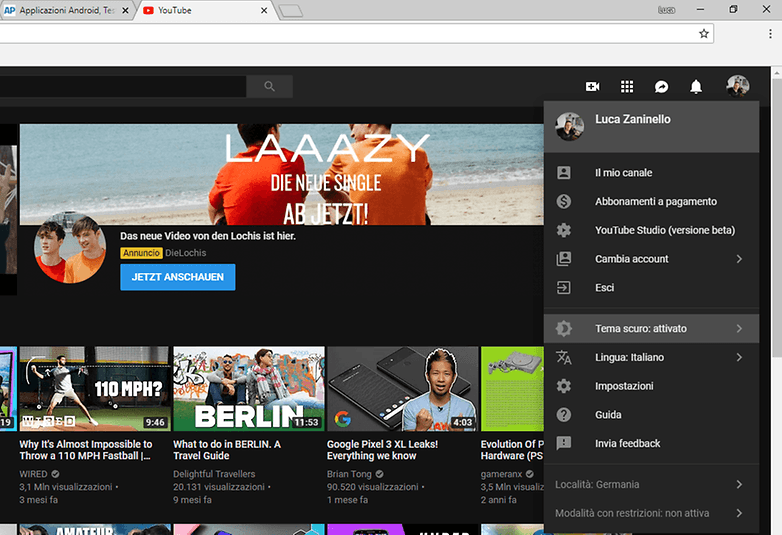Click the YouTube Studio gear icon

coord(564,230)
